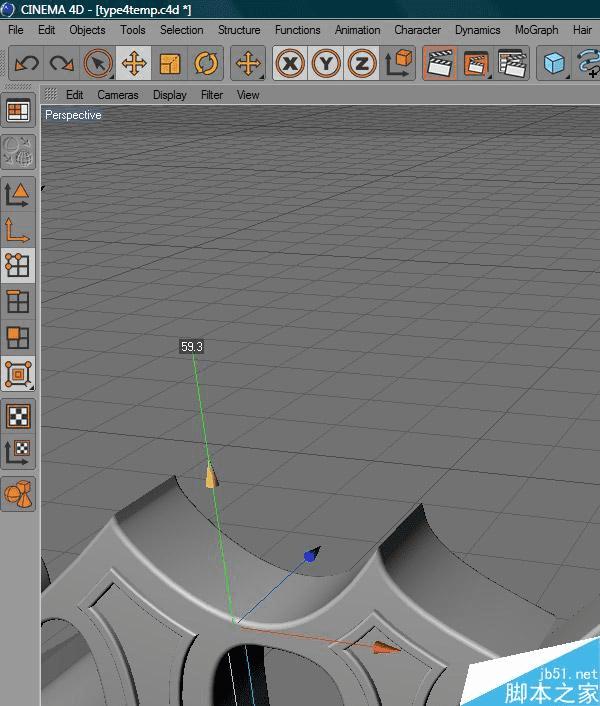Open the MoGraph menu
This screenshot has width=600, height=706.
[536, 30]
